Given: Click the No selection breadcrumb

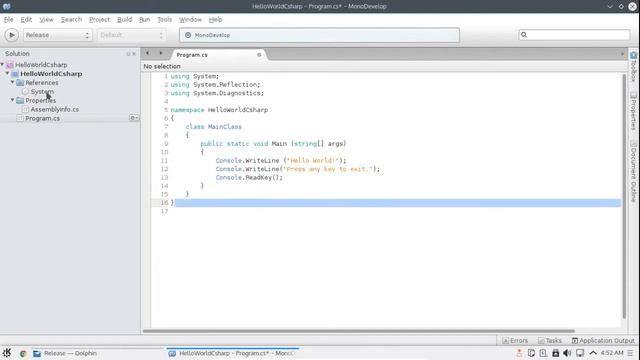Looking at the screenshot, I should coord(162,66).
